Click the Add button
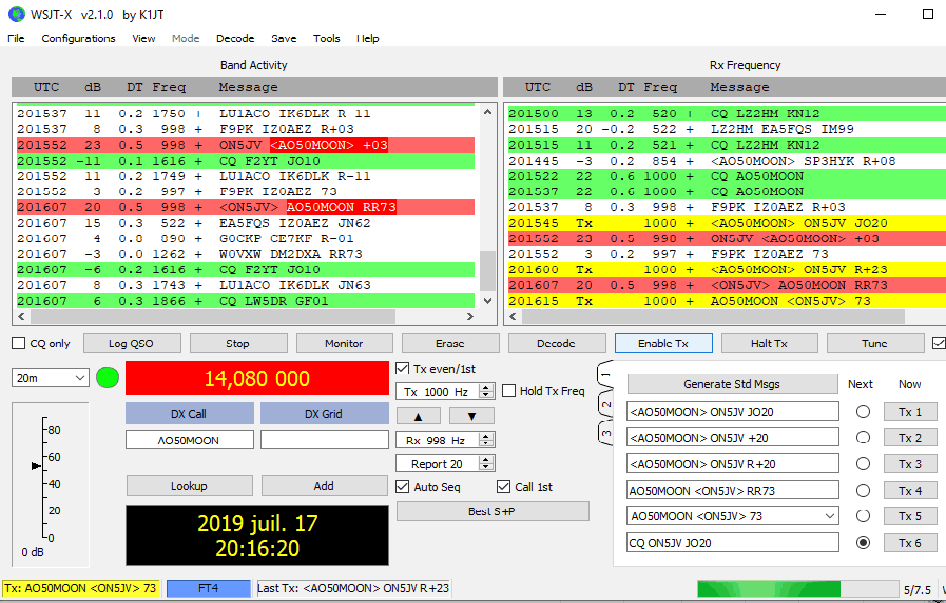The width and height of the screenshot is (946, 603). click(324, 486)
